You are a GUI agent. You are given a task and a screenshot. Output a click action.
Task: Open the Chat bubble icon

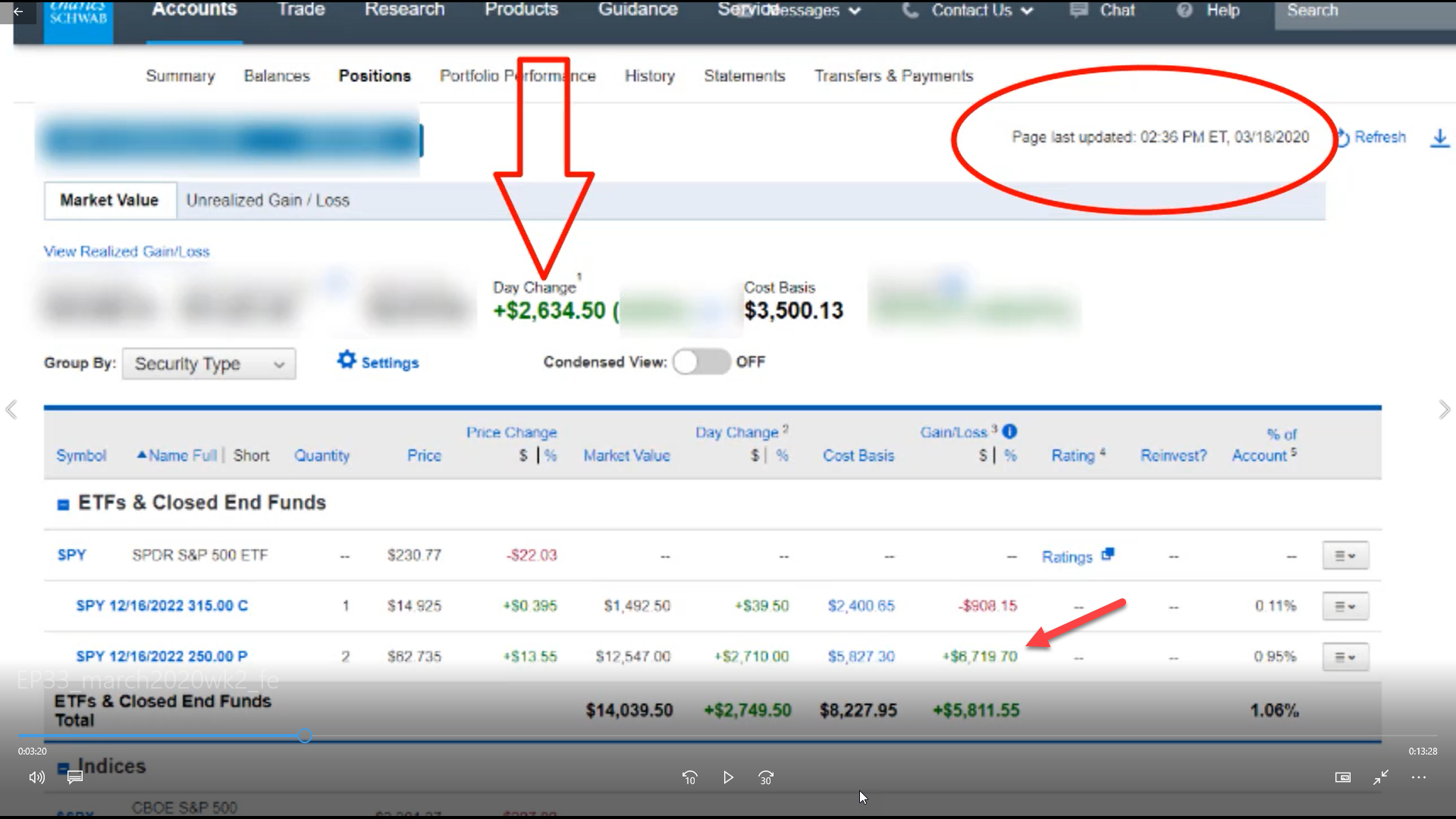point(1078,11)
